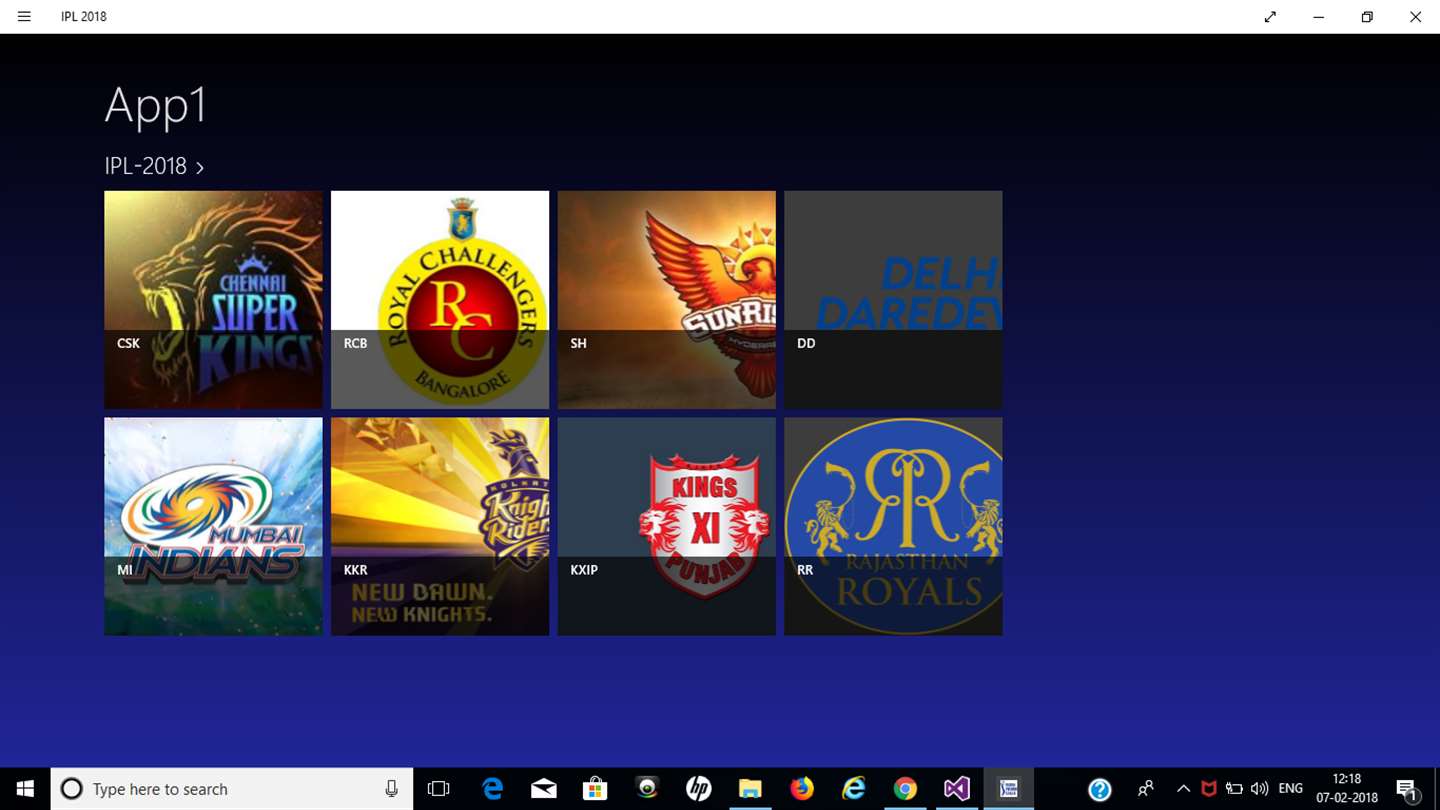Open the Action Center notifications icon

point(1407,789)
